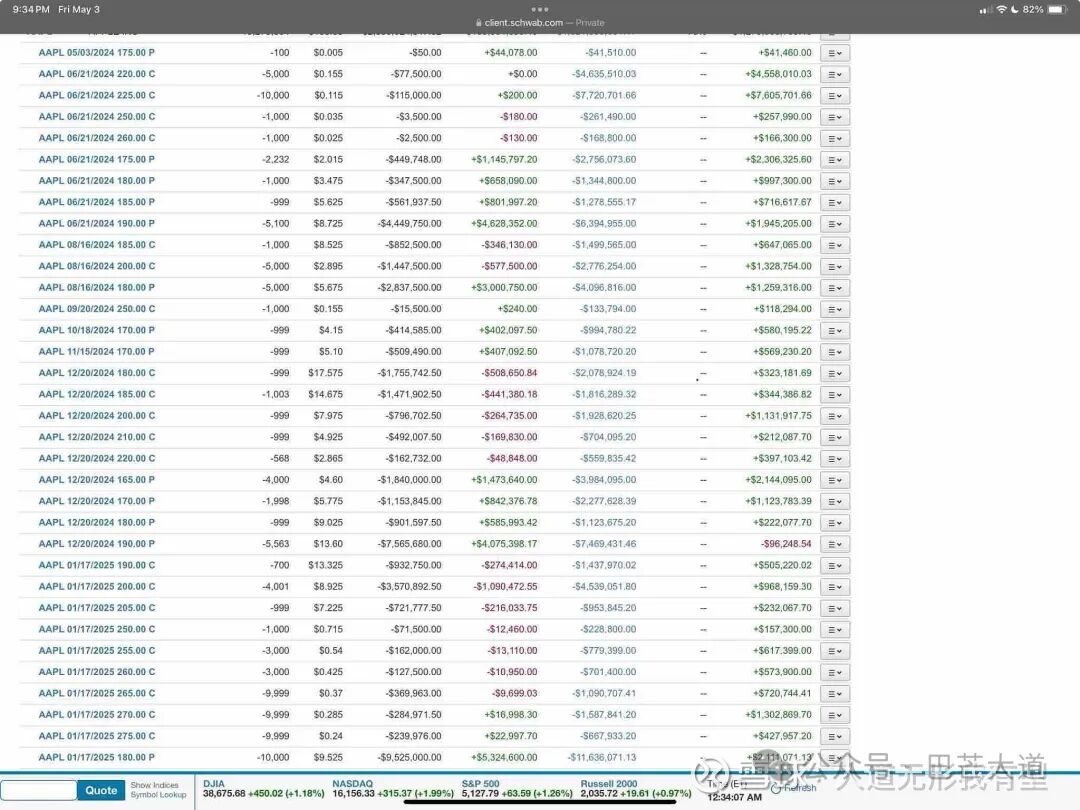Expand row menu for AAPL 12/20/2024 200.00 C
Screen dimensions: 1080x810
click(x=835, y=416)
